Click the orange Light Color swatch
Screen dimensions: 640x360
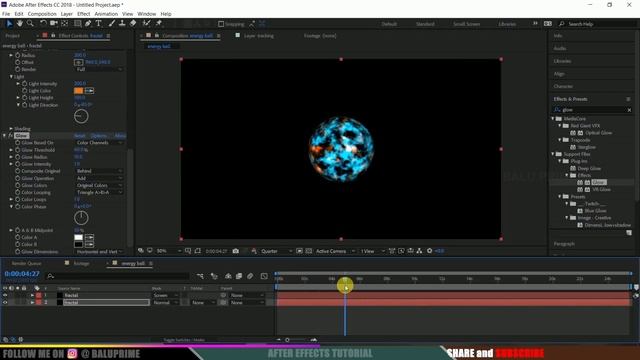[x=78, y=91]
